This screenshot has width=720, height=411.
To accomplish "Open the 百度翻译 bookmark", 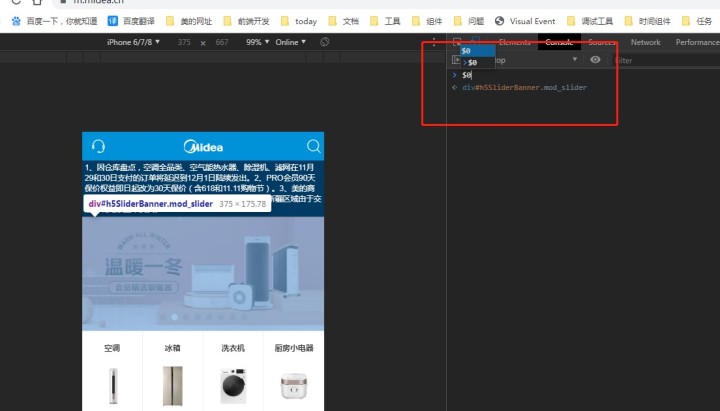I will point(131,21).
